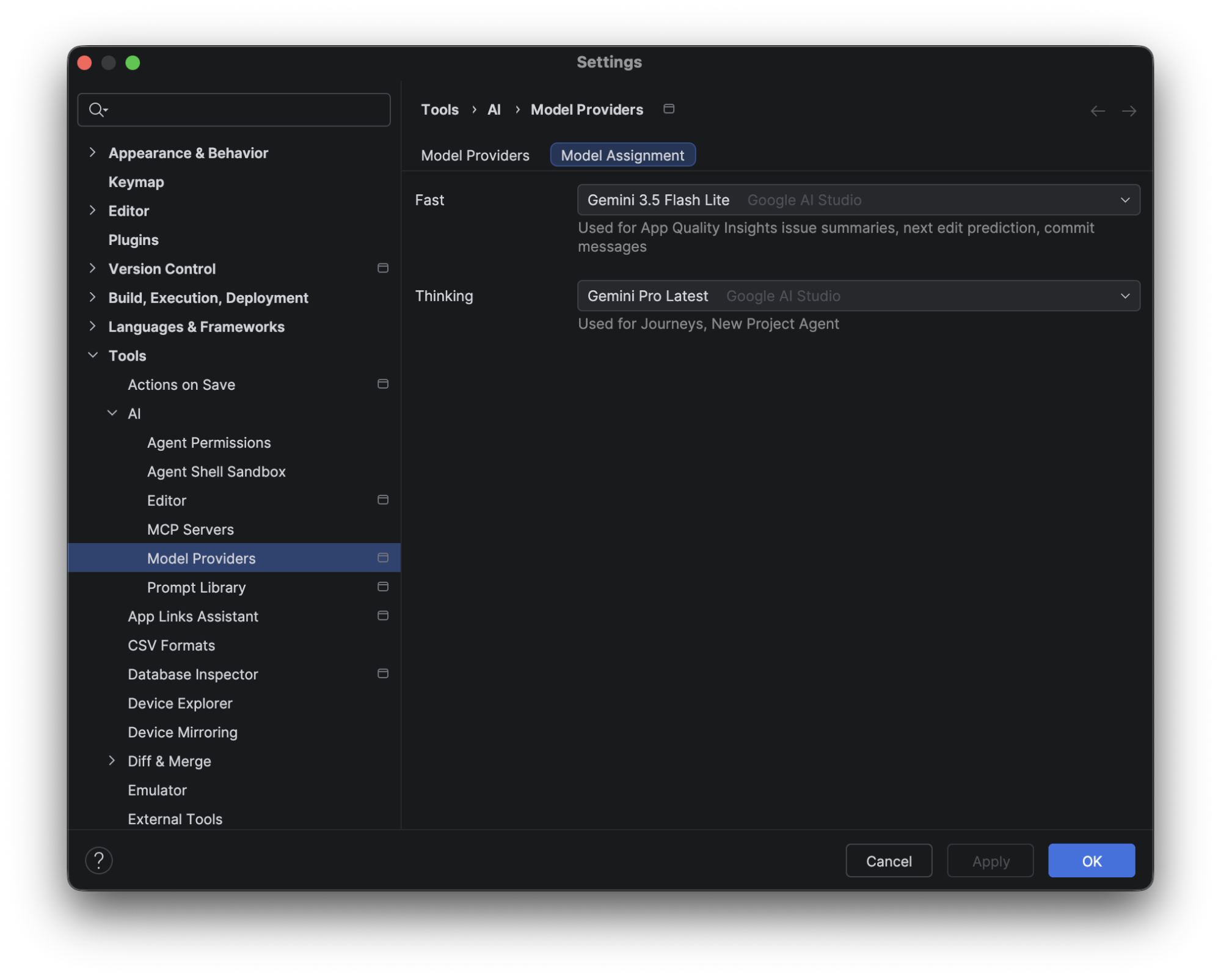Click the Apply button
The height and width of the screenshot is (980, 1221).
click(990, 861)
